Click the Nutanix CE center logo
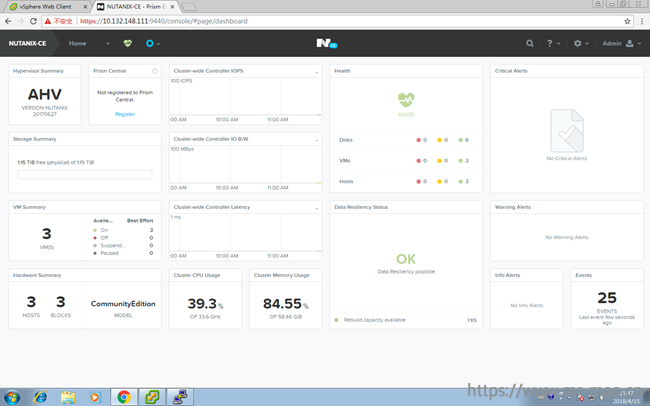650x406 pixels. pyautogui.click(x=327, y=43)
